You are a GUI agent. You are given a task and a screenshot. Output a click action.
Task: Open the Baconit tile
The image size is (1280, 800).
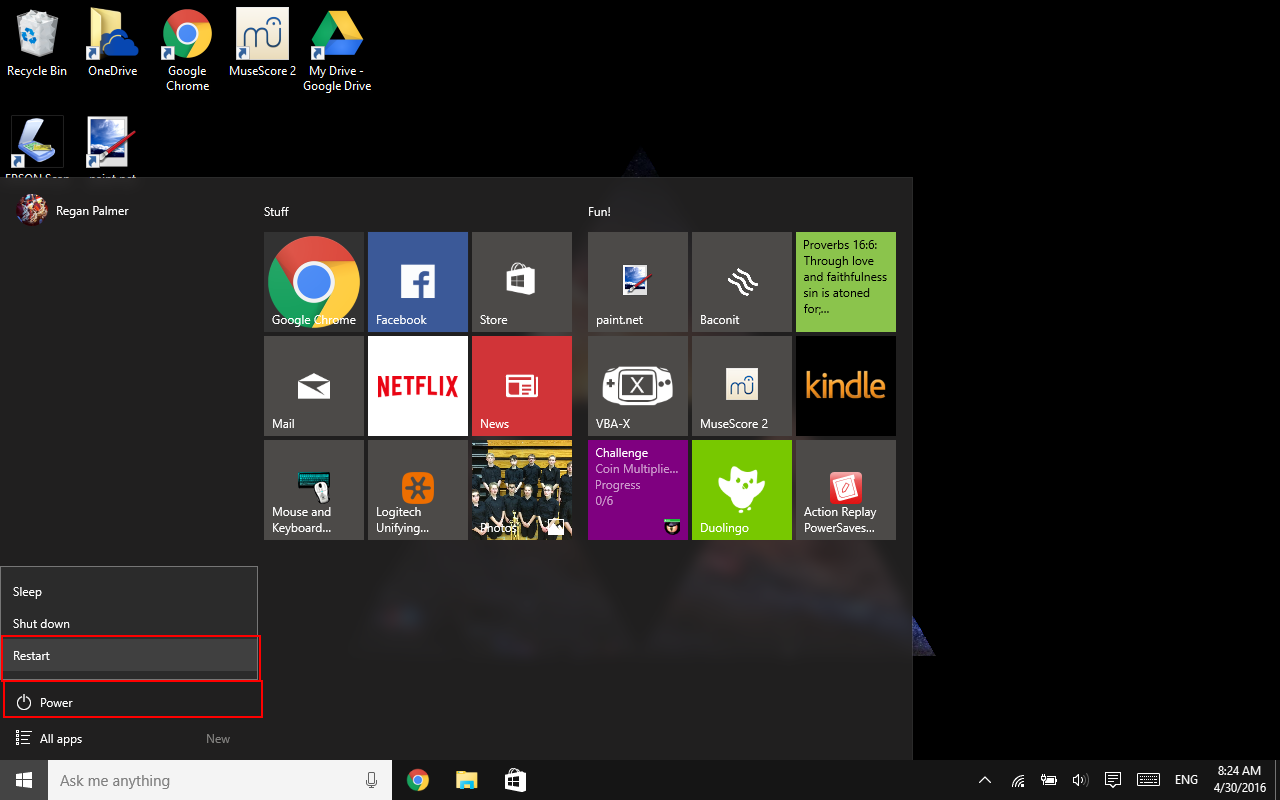(x=742, y=282)
